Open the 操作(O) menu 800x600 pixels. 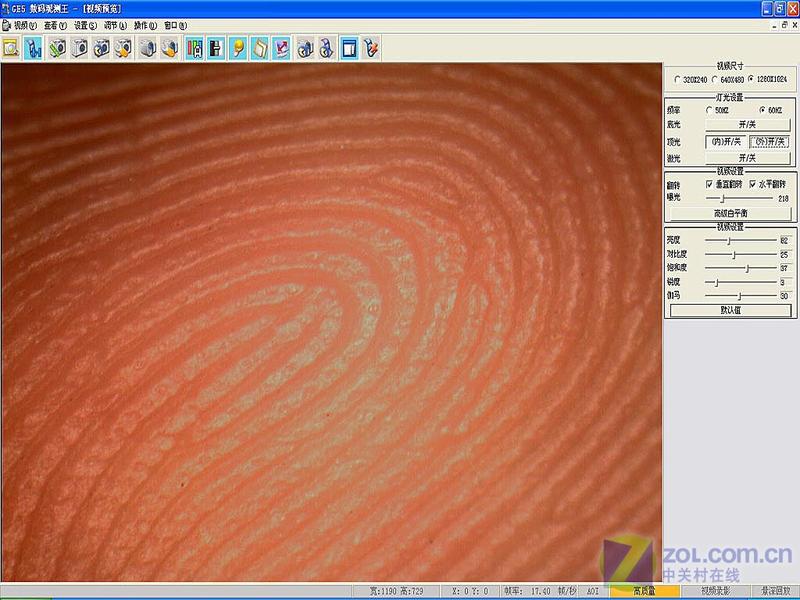point(145,25)
